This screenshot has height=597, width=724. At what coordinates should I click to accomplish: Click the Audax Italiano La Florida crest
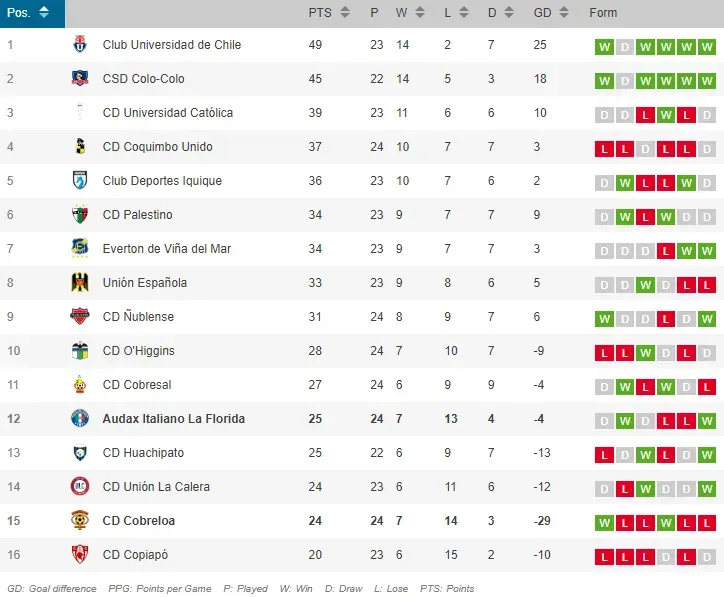(80, 419)
